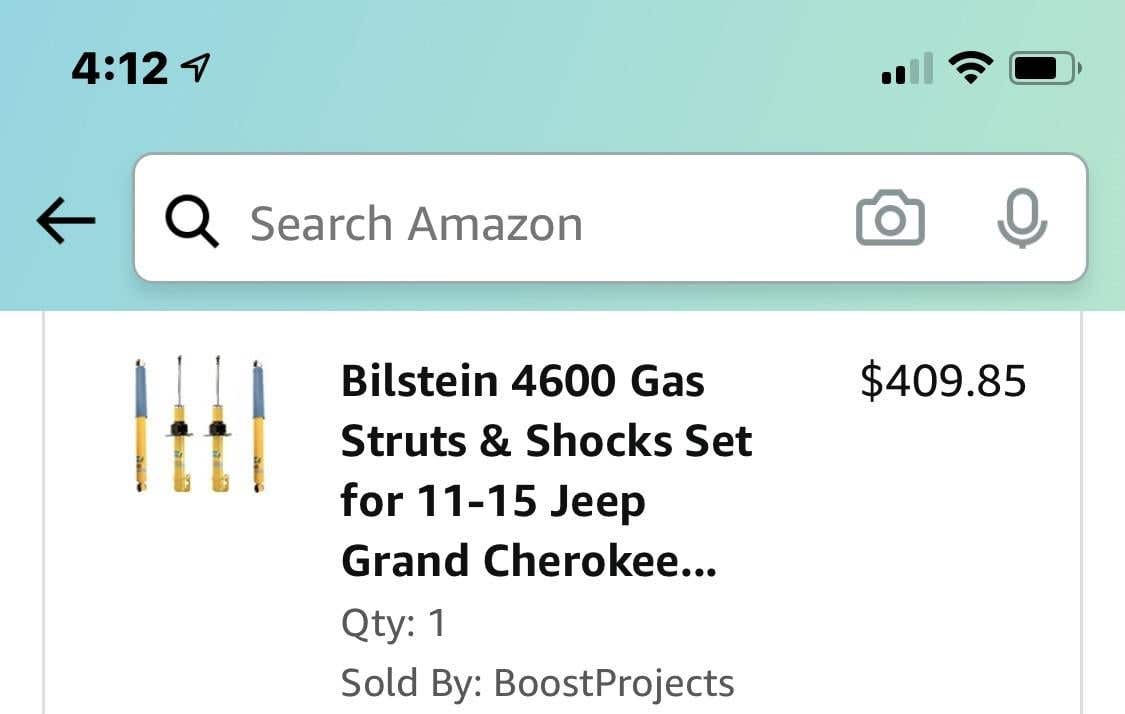Tap the leftmost shock absorber in product image

(141, 425)
